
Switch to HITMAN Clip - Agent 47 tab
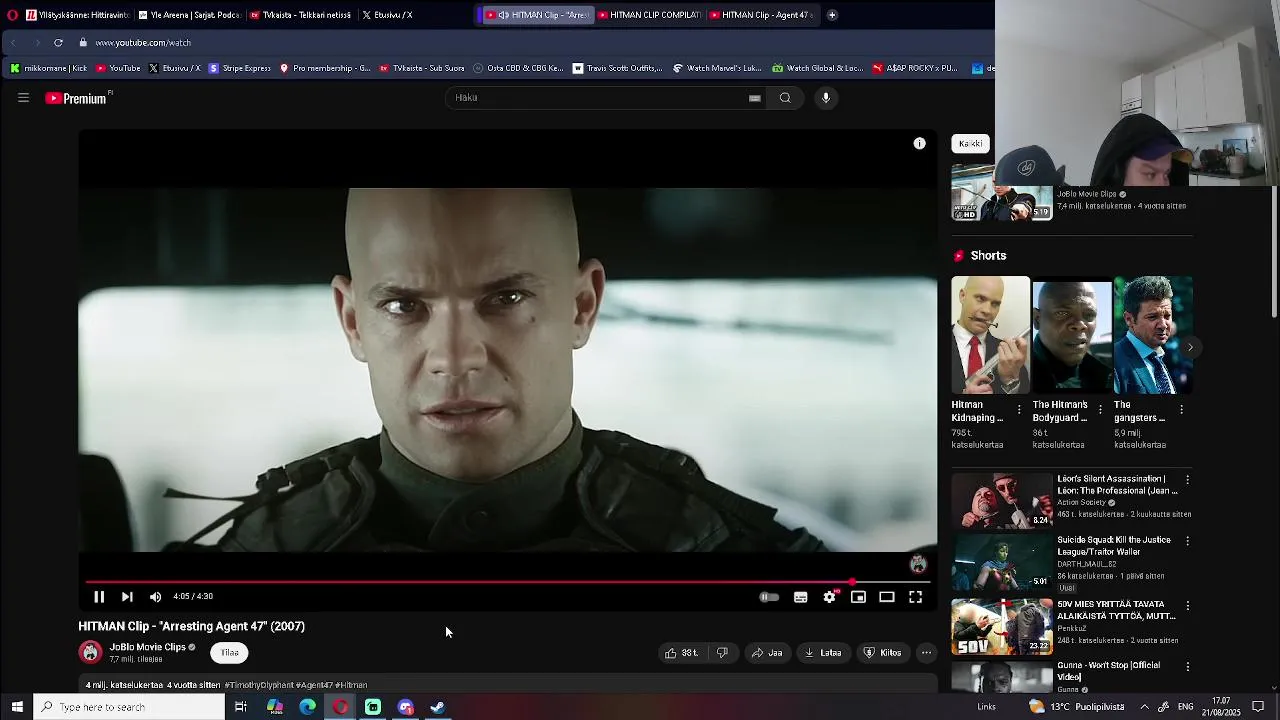coord(762,15)
